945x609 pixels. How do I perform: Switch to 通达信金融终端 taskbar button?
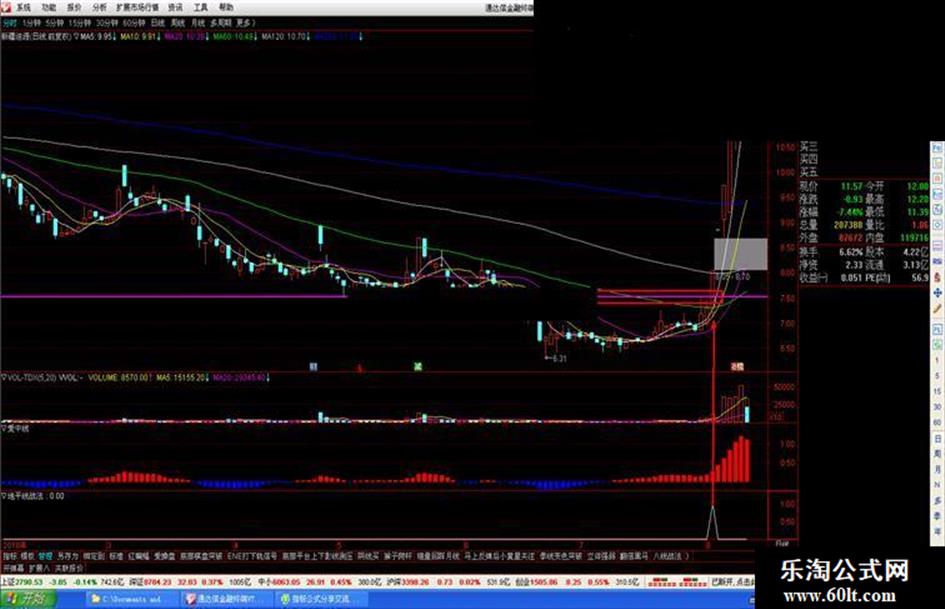(x=225, y=599)
